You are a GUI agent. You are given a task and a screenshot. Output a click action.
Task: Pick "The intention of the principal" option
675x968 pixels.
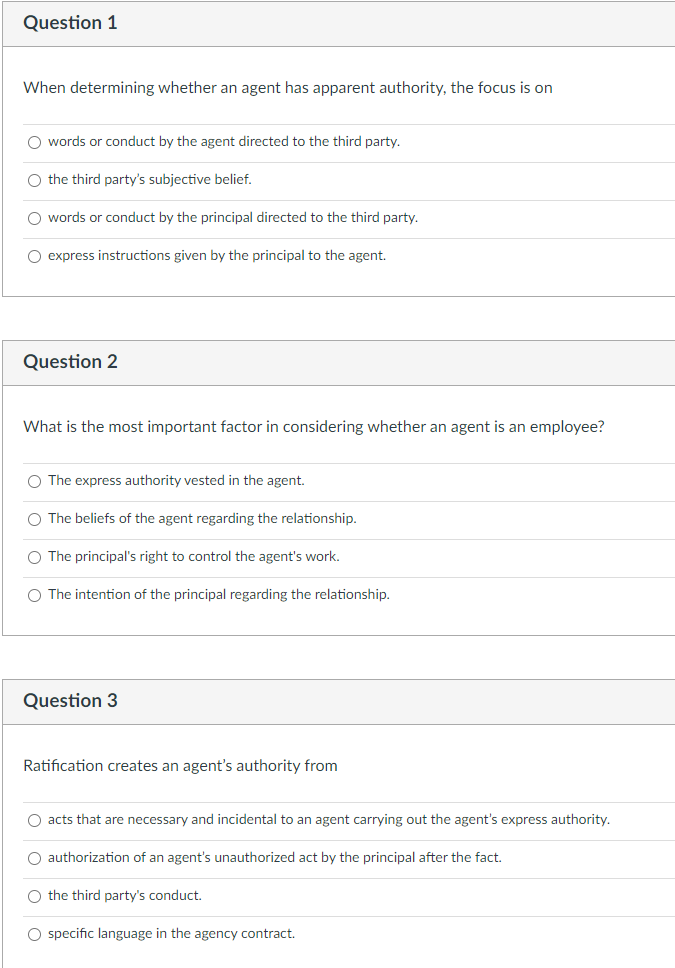tap(34, 594)
